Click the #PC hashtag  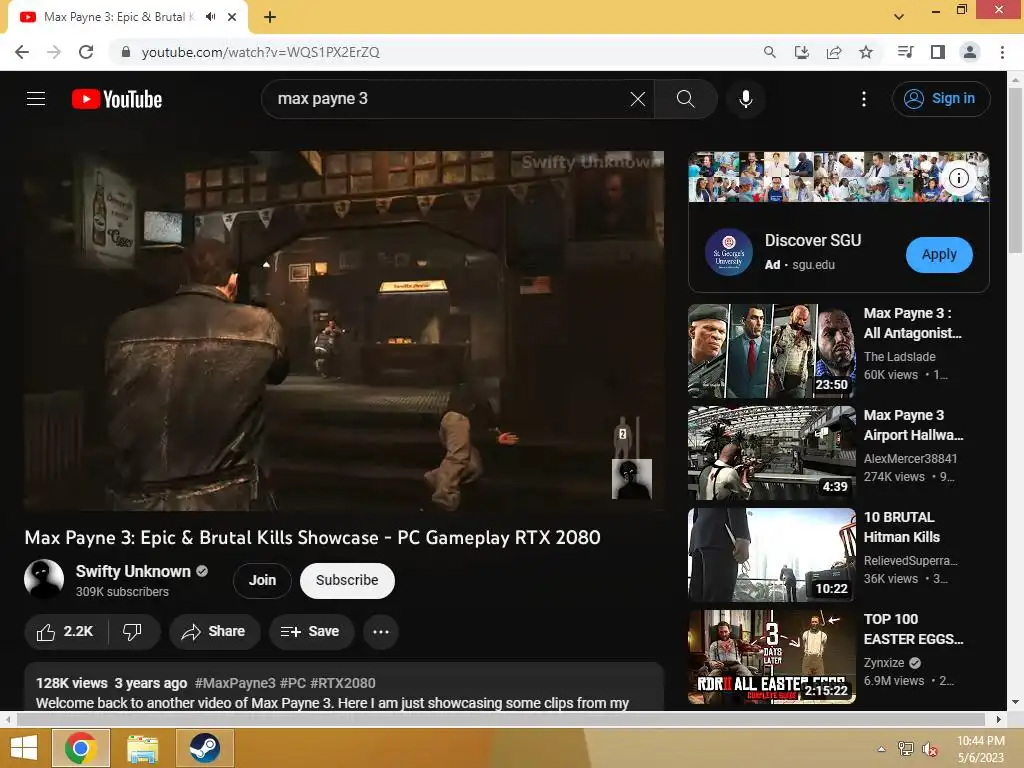[x=293, y=683]
